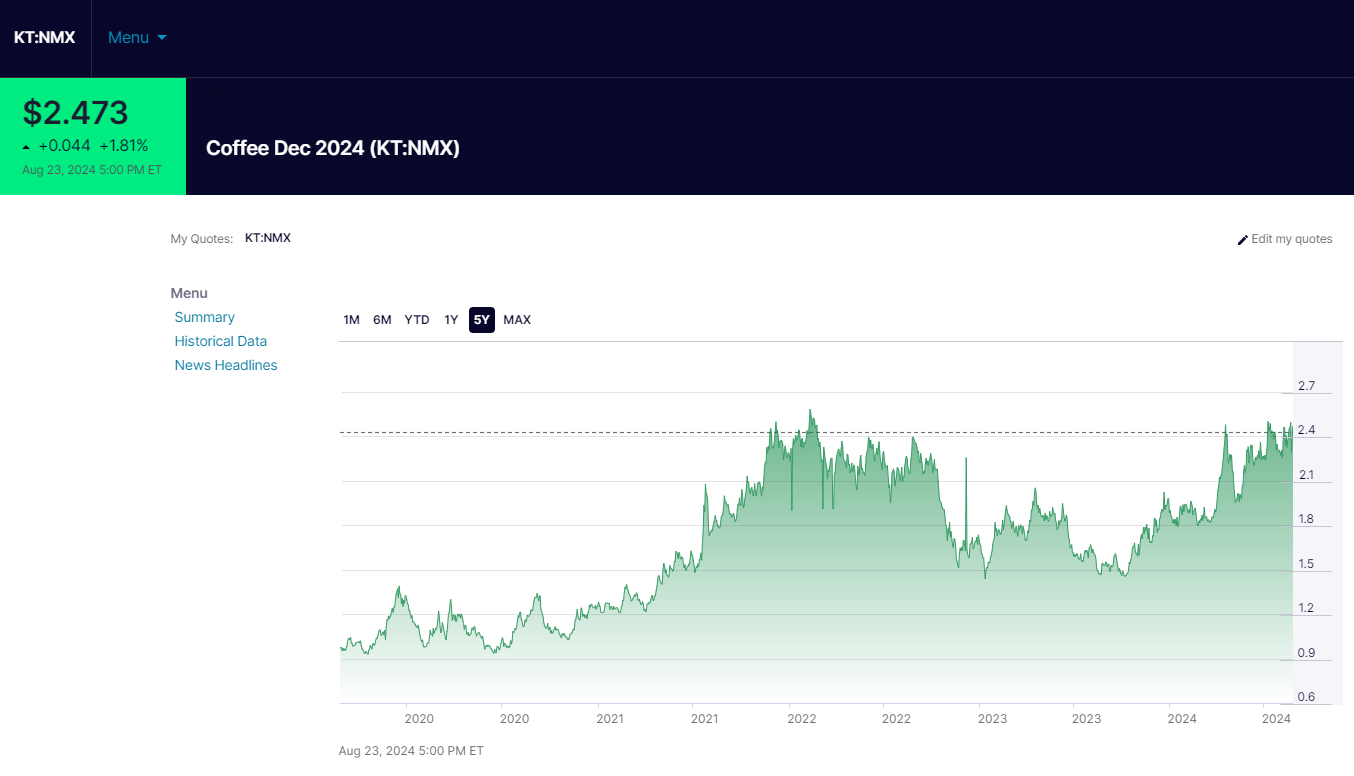Click the KT:NMX logo in the header
Image resolution: width=1354 pixels, height=776 pixels.
44,38
